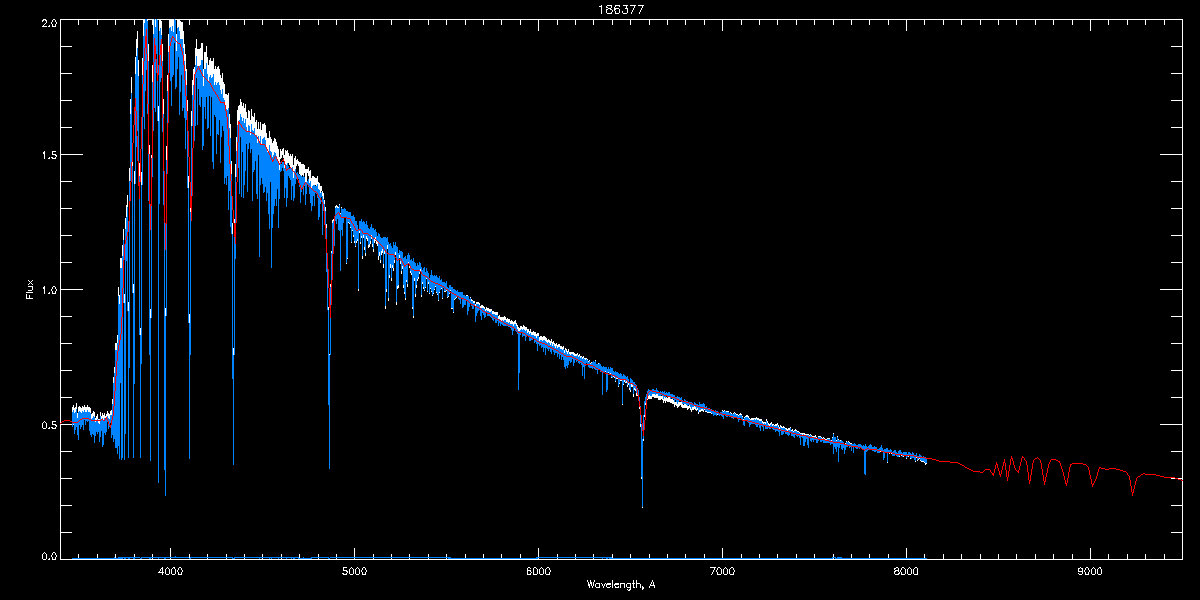This screenshot has width=1200, height=600.
Task: Click the plot title 186377
Action: (x=599, y=7)
